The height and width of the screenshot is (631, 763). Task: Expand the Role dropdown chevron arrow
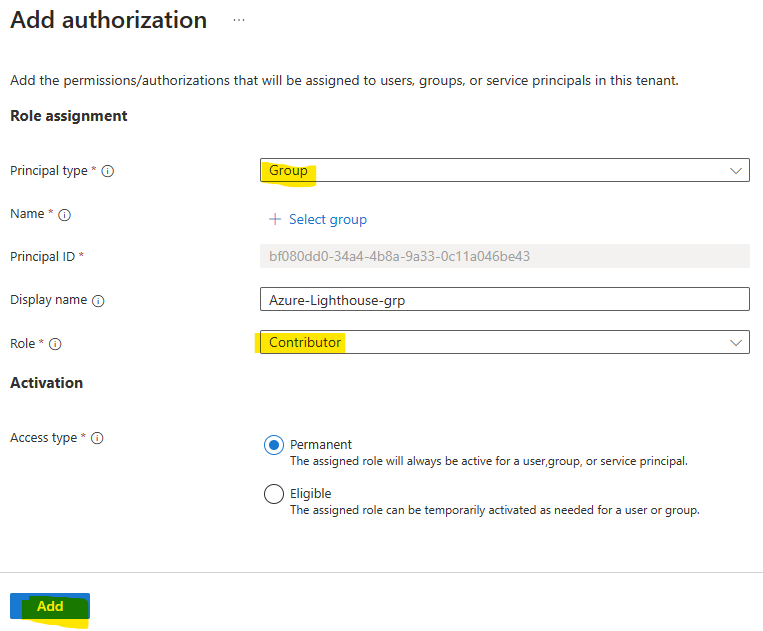(x=736, y=343)
